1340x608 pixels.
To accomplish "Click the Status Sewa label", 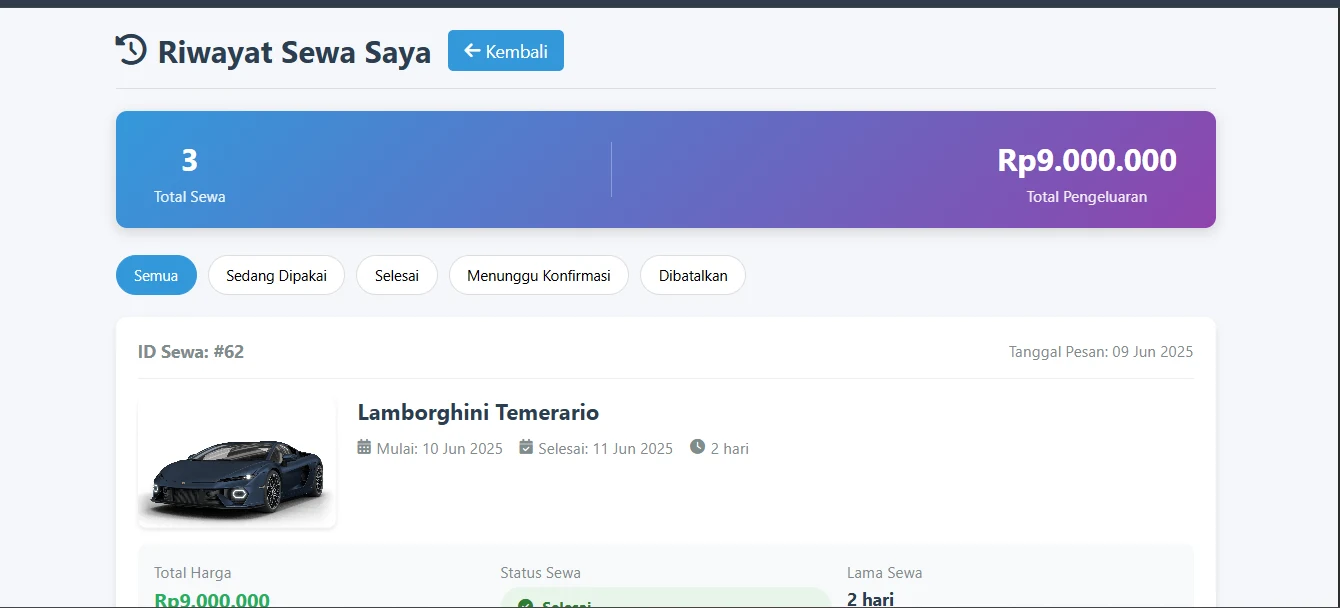I will coord(541,573).
